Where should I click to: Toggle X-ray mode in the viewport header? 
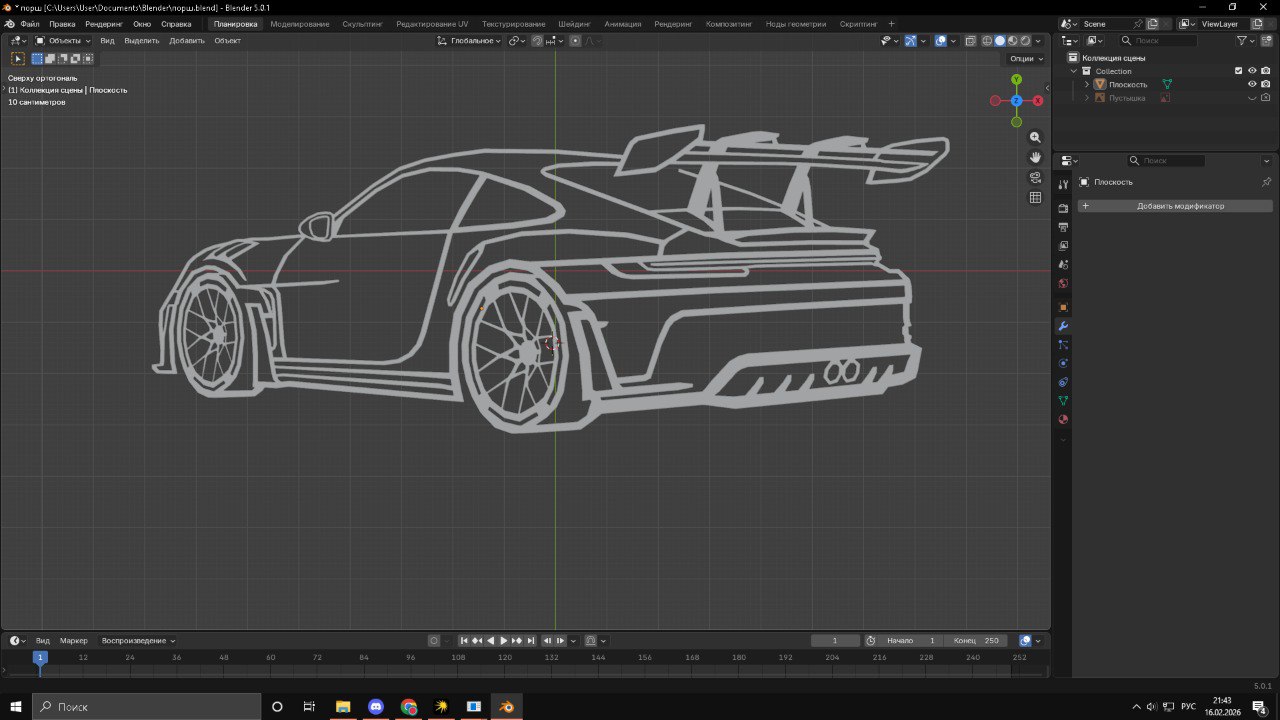[970, 41]
